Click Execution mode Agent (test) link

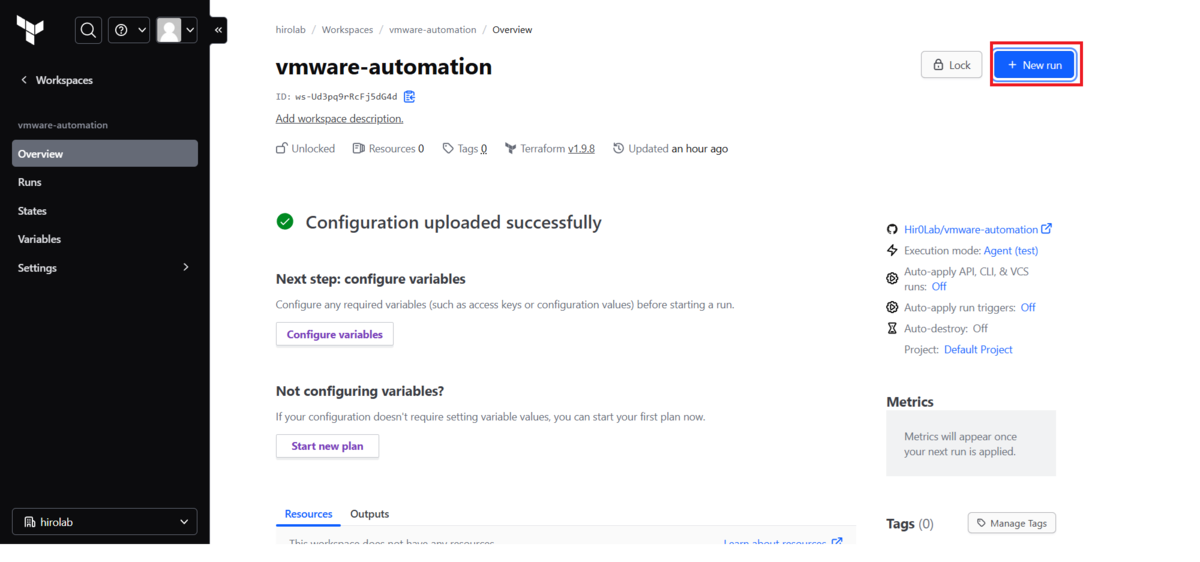(x=1011, y=251)
